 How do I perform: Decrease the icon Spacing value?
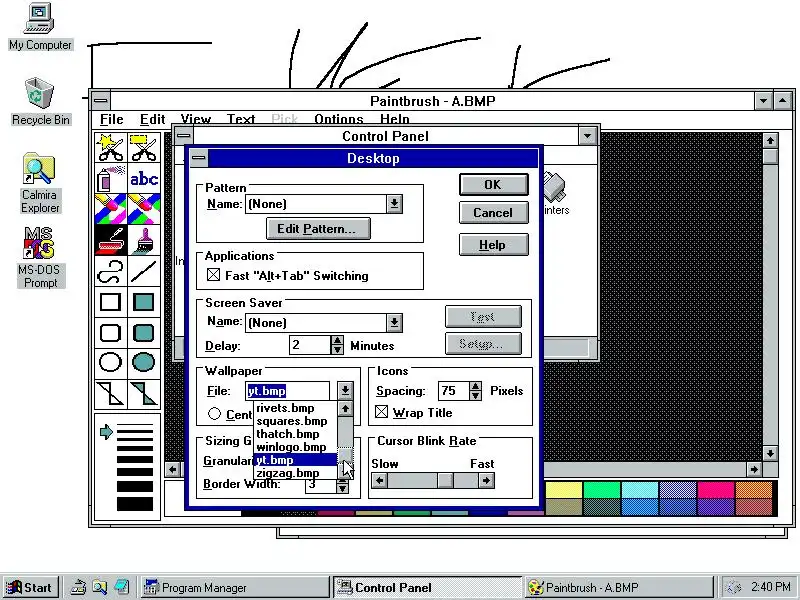[475, 395]
